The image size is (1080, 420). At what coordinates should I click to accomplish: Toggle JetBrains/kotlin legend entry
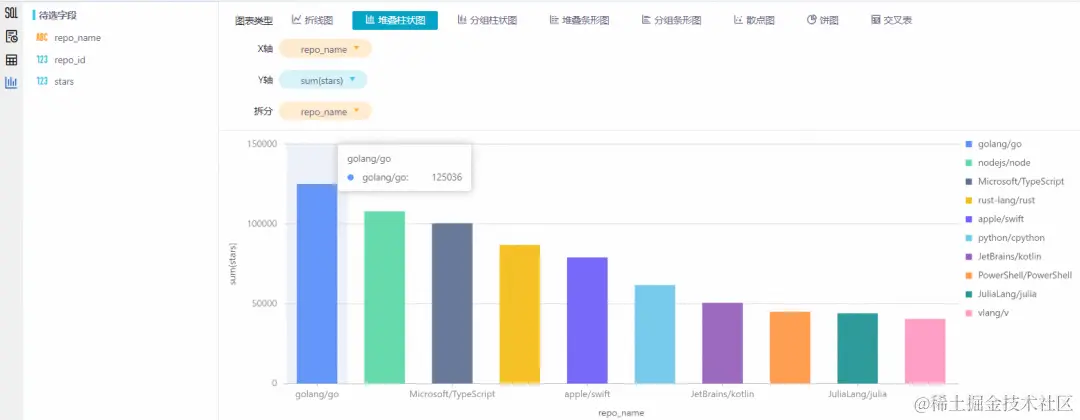point(1003,256)
